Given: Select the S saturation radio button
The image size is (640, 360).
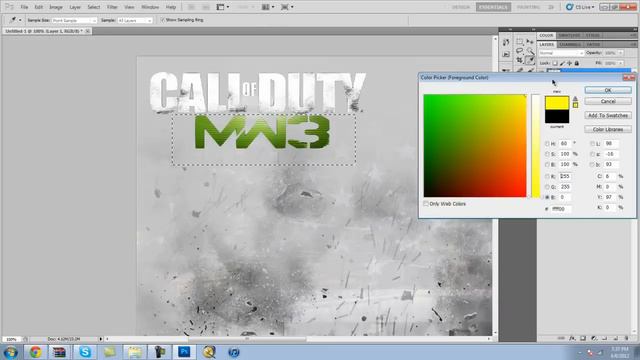Looking at the screenshot, I should (547, 154).
